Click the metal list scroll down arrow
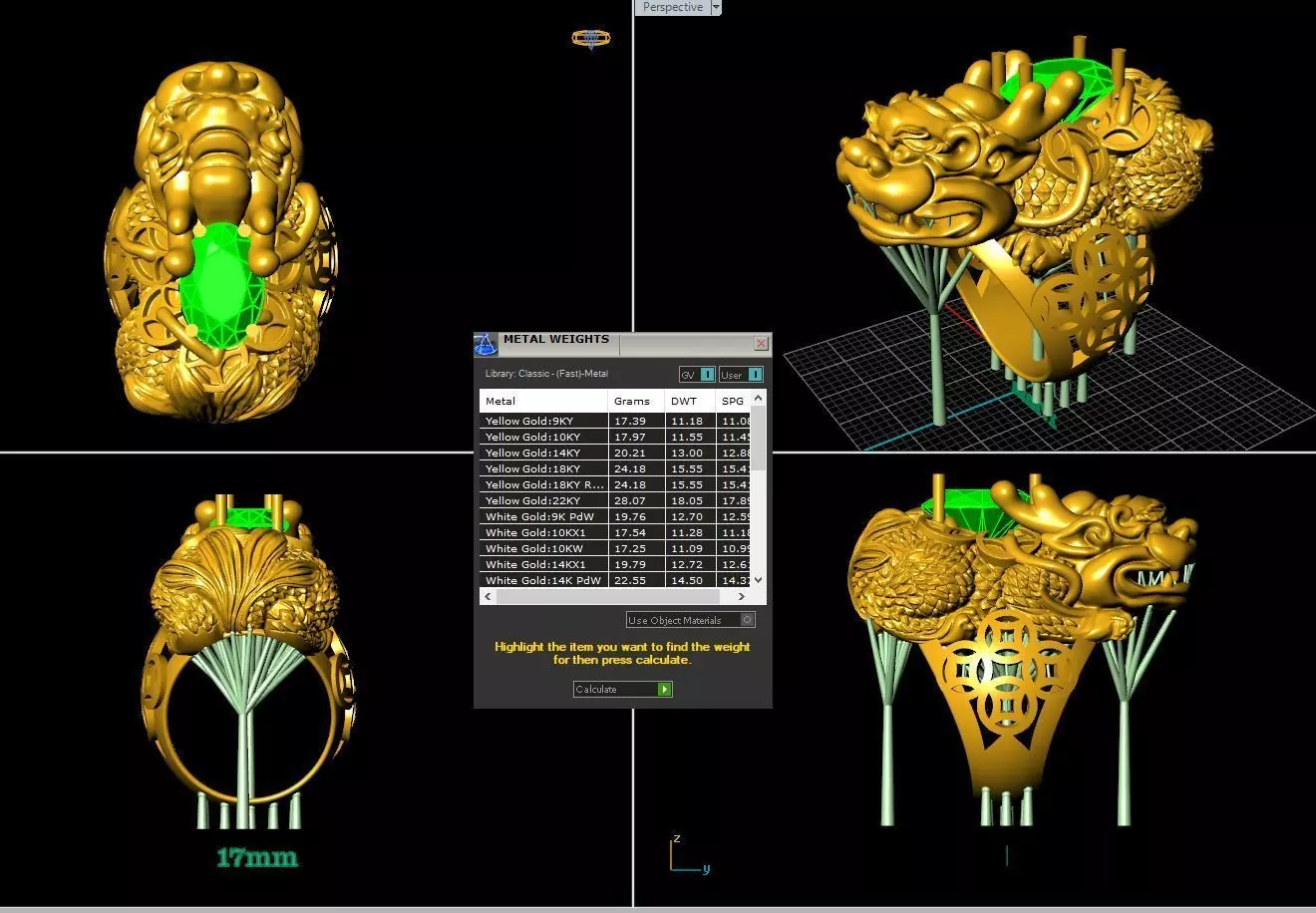Image resolution: width=1316 pixels, height=913 pixels. point(758,580)
